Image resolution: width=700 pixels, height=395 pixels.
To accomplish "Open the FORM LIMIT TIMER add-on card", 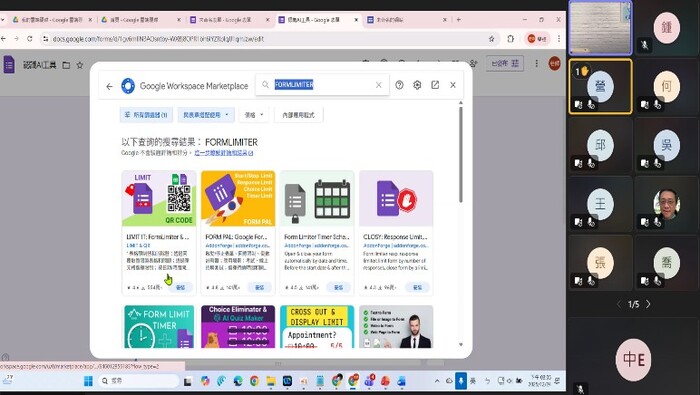I will coord(159,327).
